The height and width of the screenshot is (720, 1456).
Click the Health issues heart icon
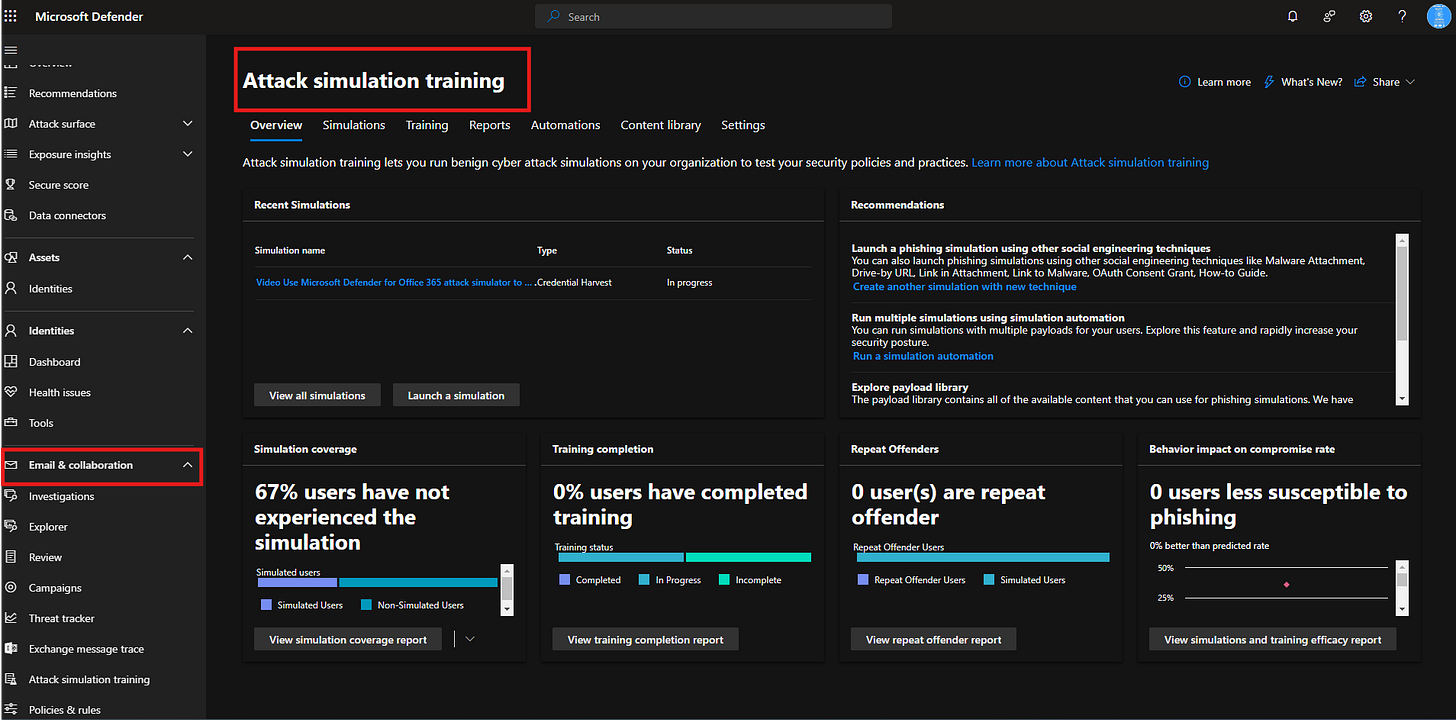pos(11,392)
